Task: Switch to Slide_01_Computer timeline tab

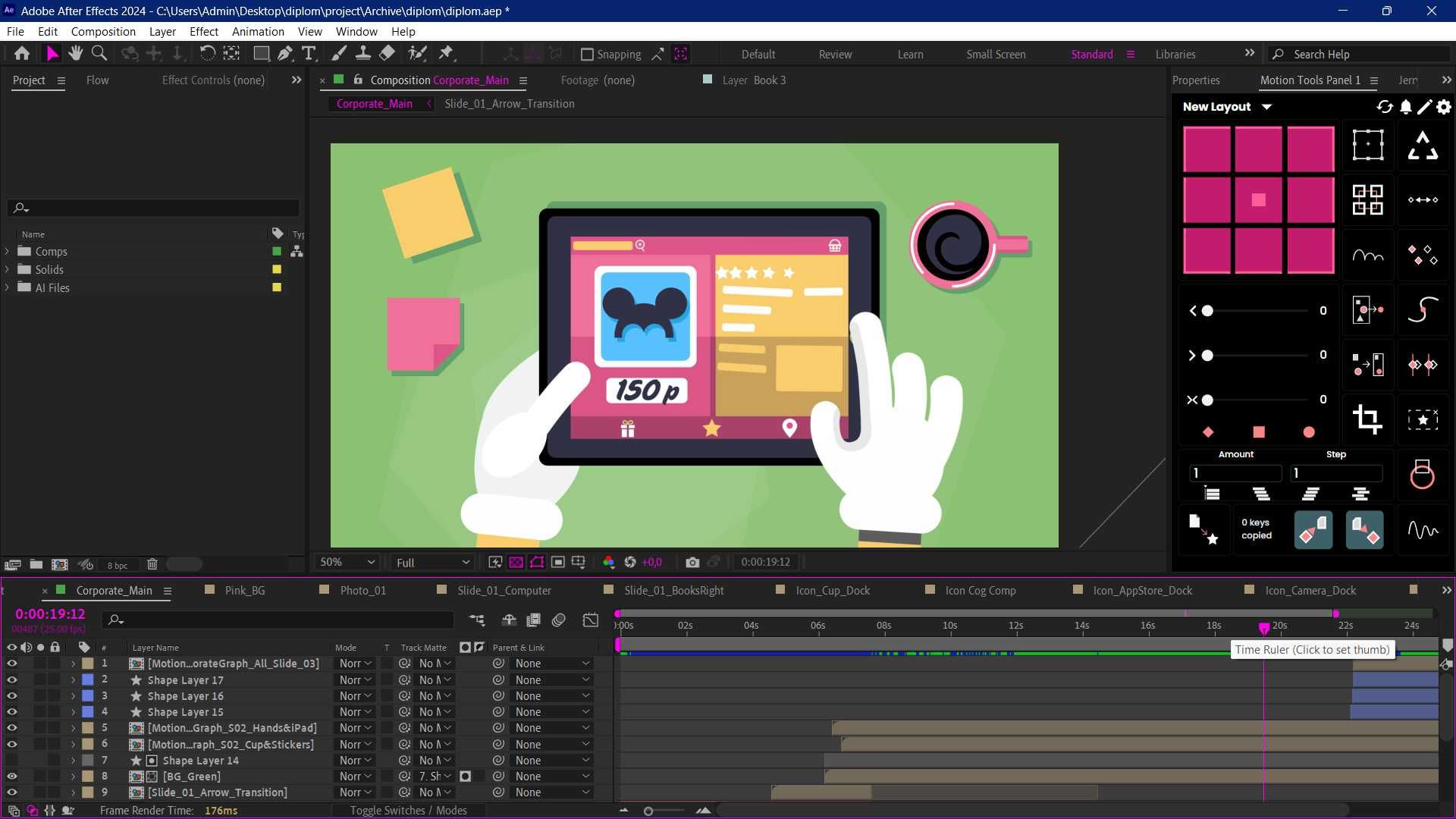Action: (x=504, y=591)
